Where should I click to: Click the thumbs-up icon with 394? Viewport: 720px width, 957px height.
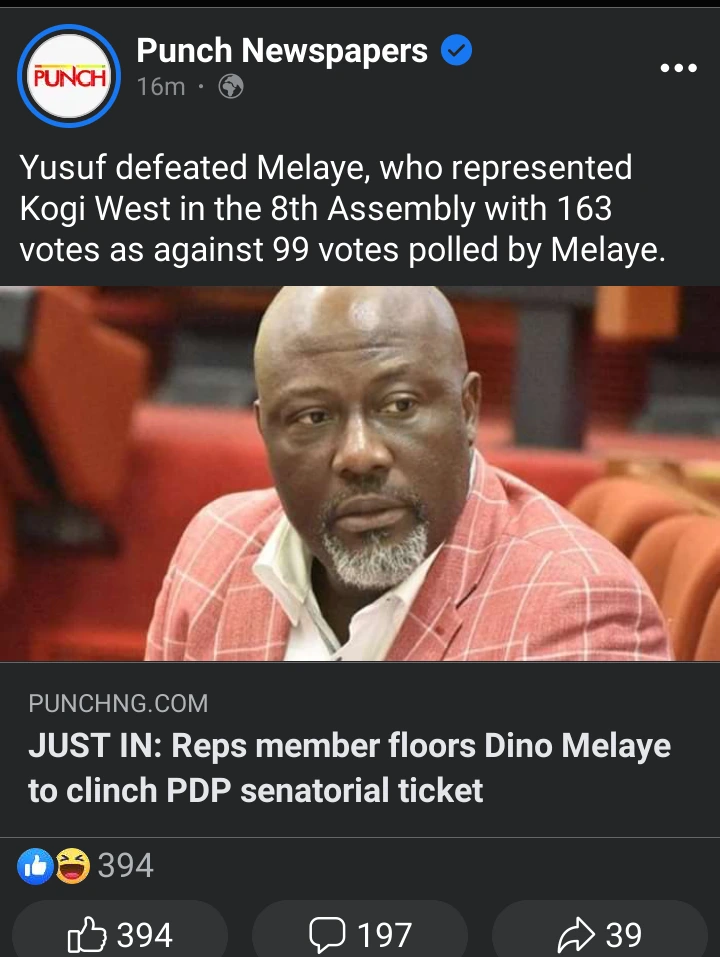point(87,934)
